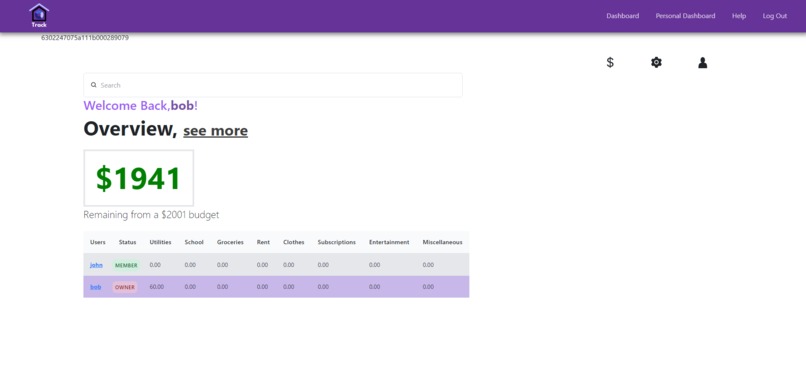Click Log Out in the navbar
Screen dimensions: 806x365
point(775,16)
